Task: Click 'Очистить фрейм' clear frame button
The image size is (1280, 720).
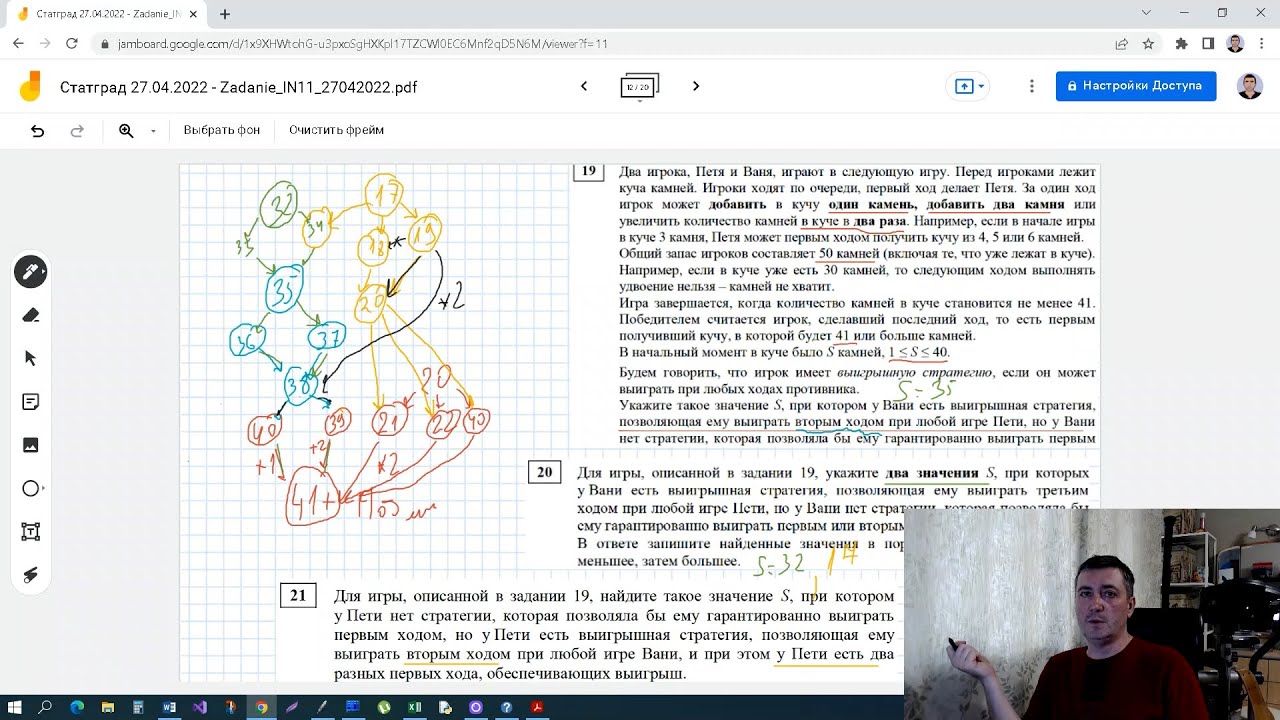Action: (336, 130)
